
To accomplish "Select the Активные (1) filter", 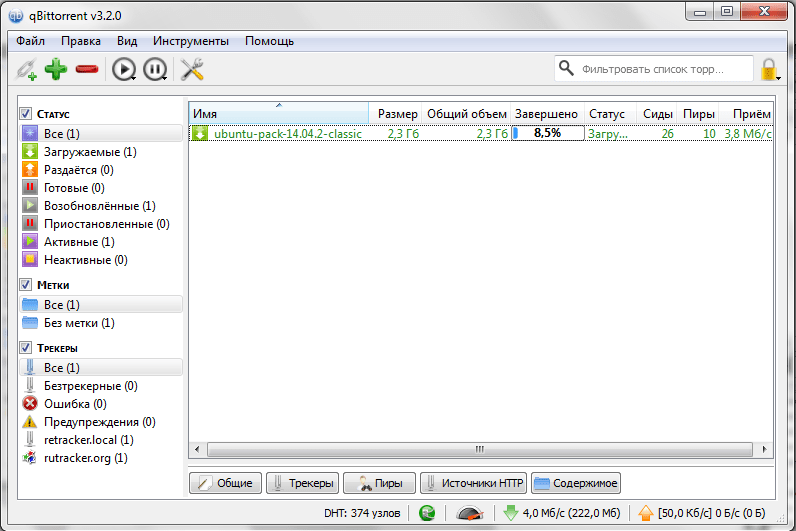I will coord(102,242).
